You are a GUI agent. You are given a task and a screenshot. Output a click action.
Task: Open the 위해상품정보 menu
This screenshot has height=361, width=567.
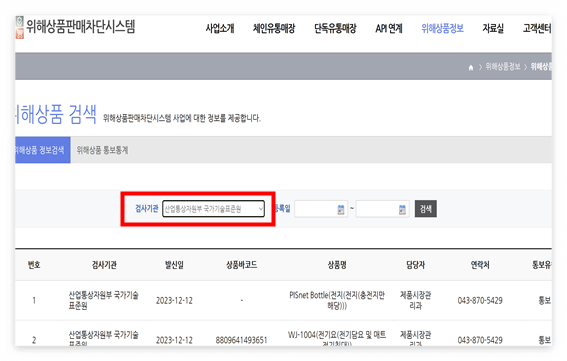tap(442, 28)
